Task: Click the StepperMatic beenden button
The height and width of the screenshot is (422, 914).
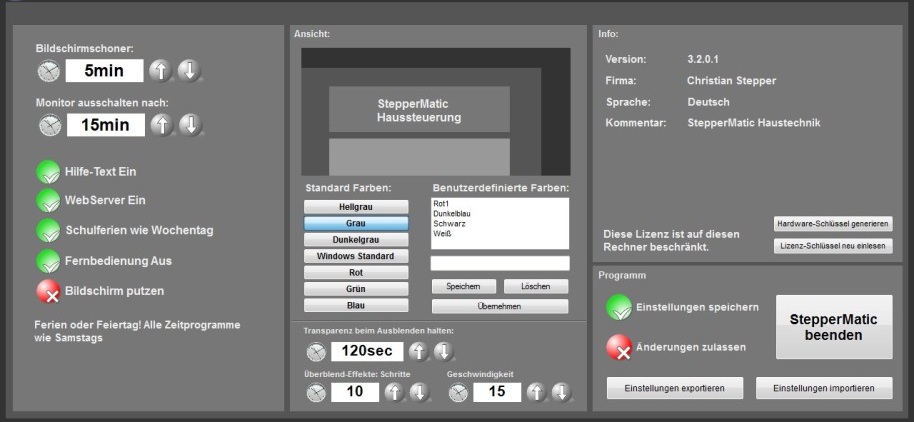Action: click(834, 327)
